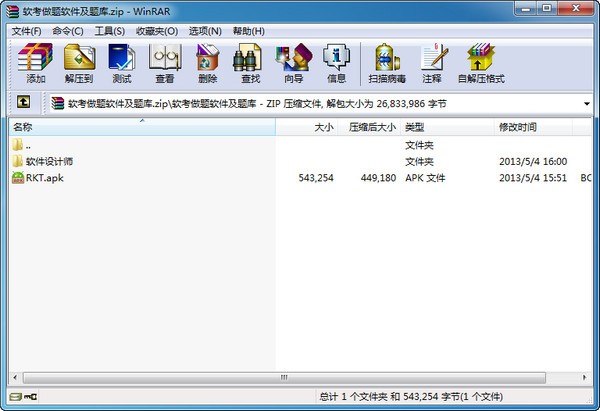Sort by 压缩后大小 column header
This screenshot has height=411, width=600.
point(369,127)
